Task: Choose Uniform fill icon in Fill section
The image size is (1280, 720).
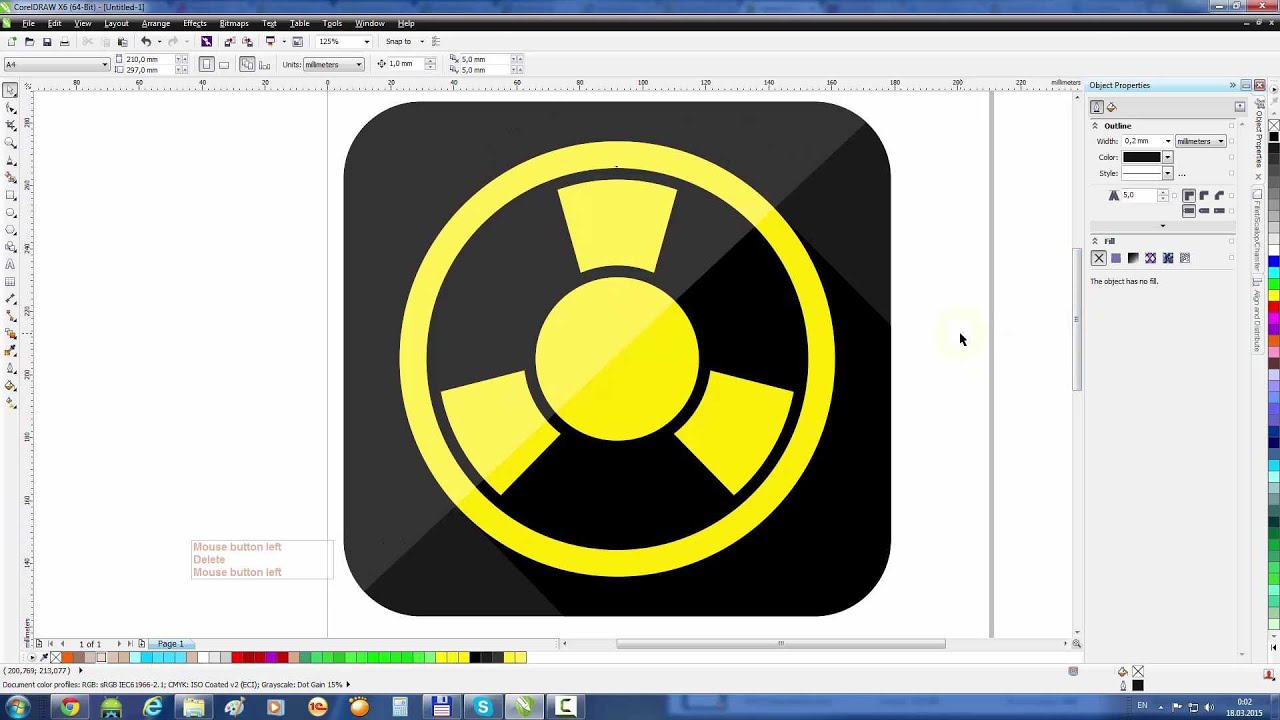Action: [1116, 258]
